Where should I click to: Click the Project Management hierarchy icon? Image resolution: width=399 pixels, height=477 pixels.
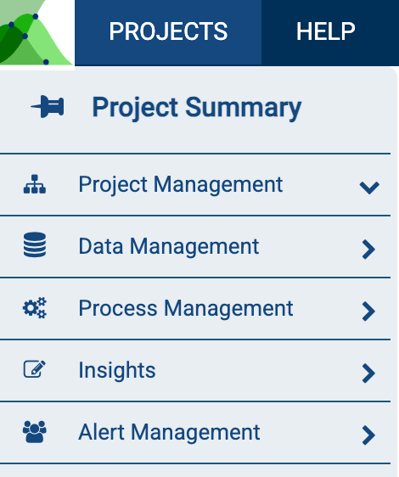point(35,184)
